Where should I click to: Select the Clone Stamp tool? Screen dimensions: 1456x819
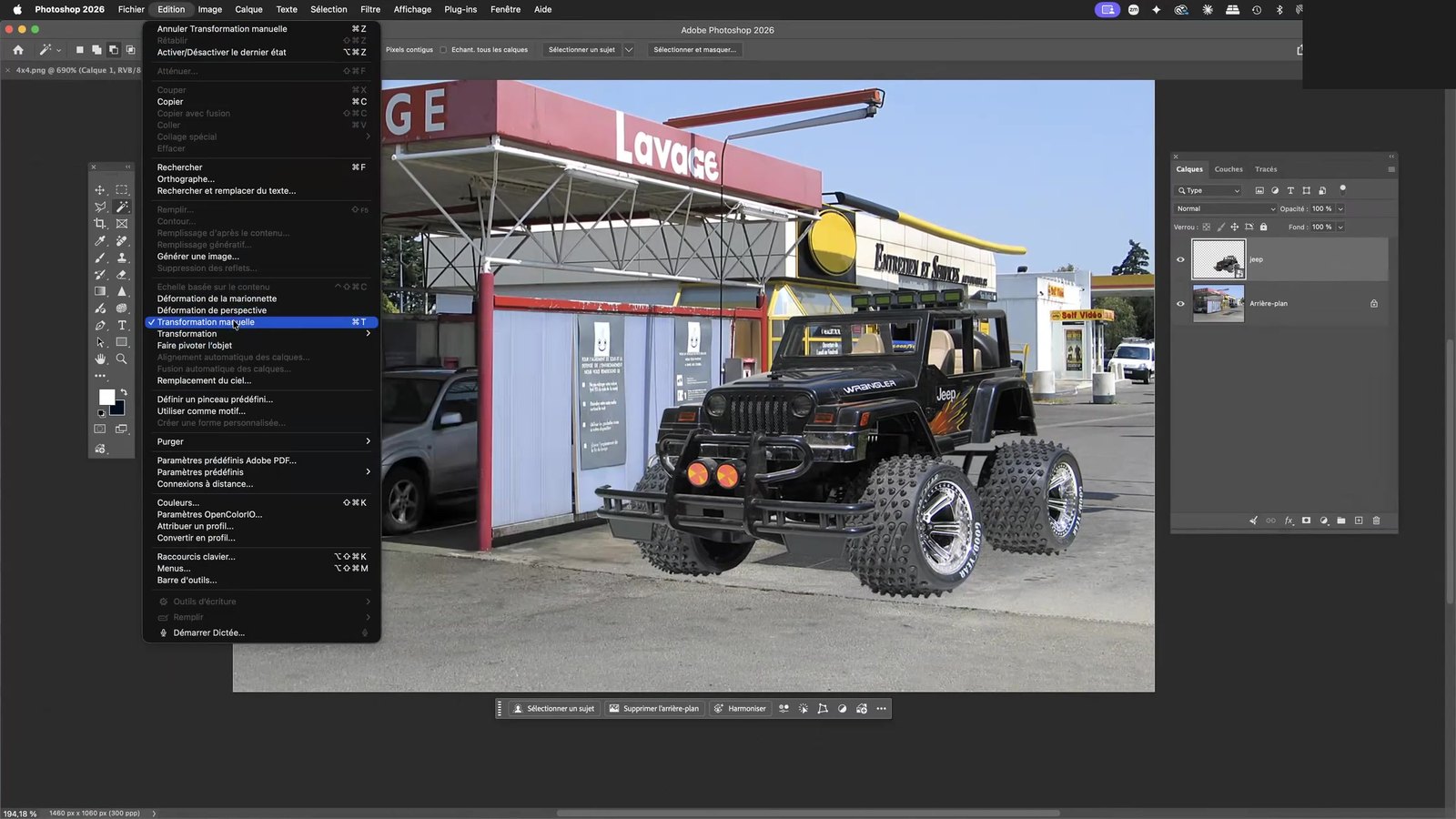coord(122,258)
